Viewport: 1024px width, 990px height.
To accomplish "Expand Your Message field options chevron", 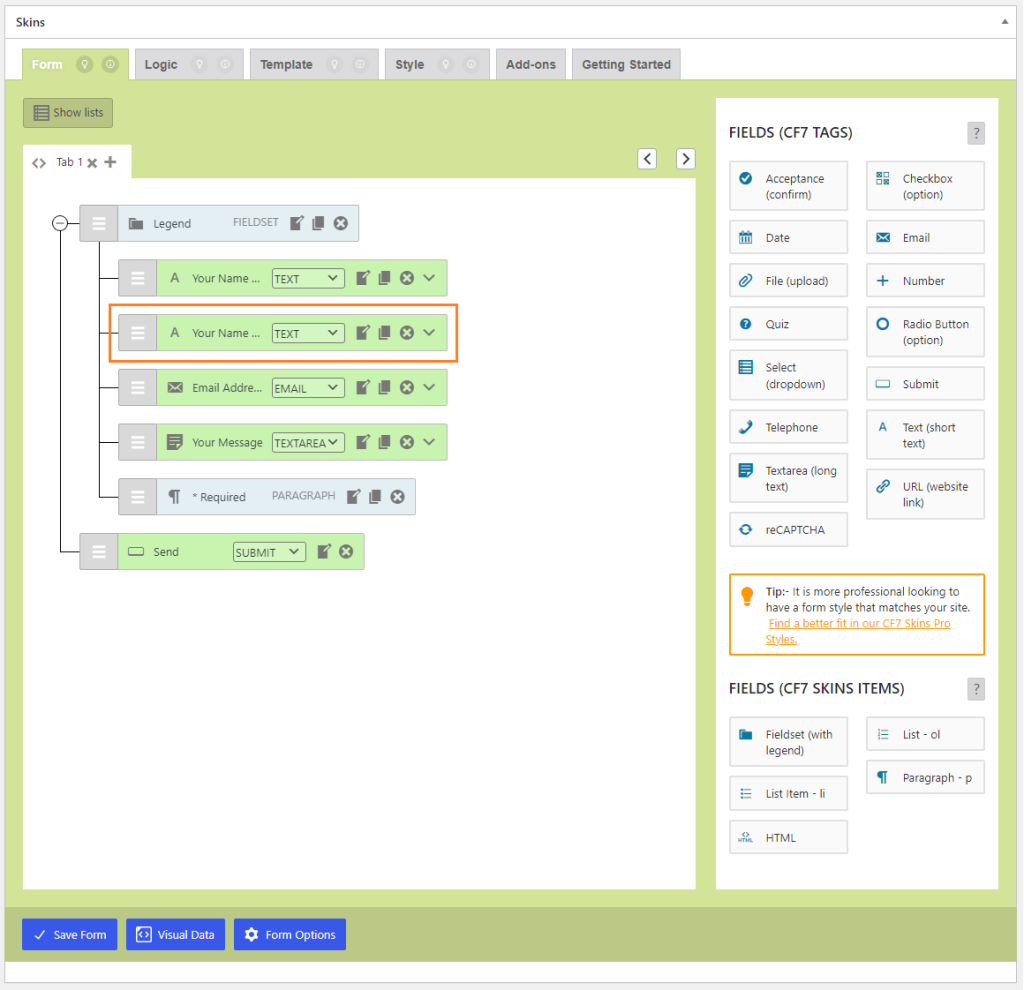I will coord(429,442).
